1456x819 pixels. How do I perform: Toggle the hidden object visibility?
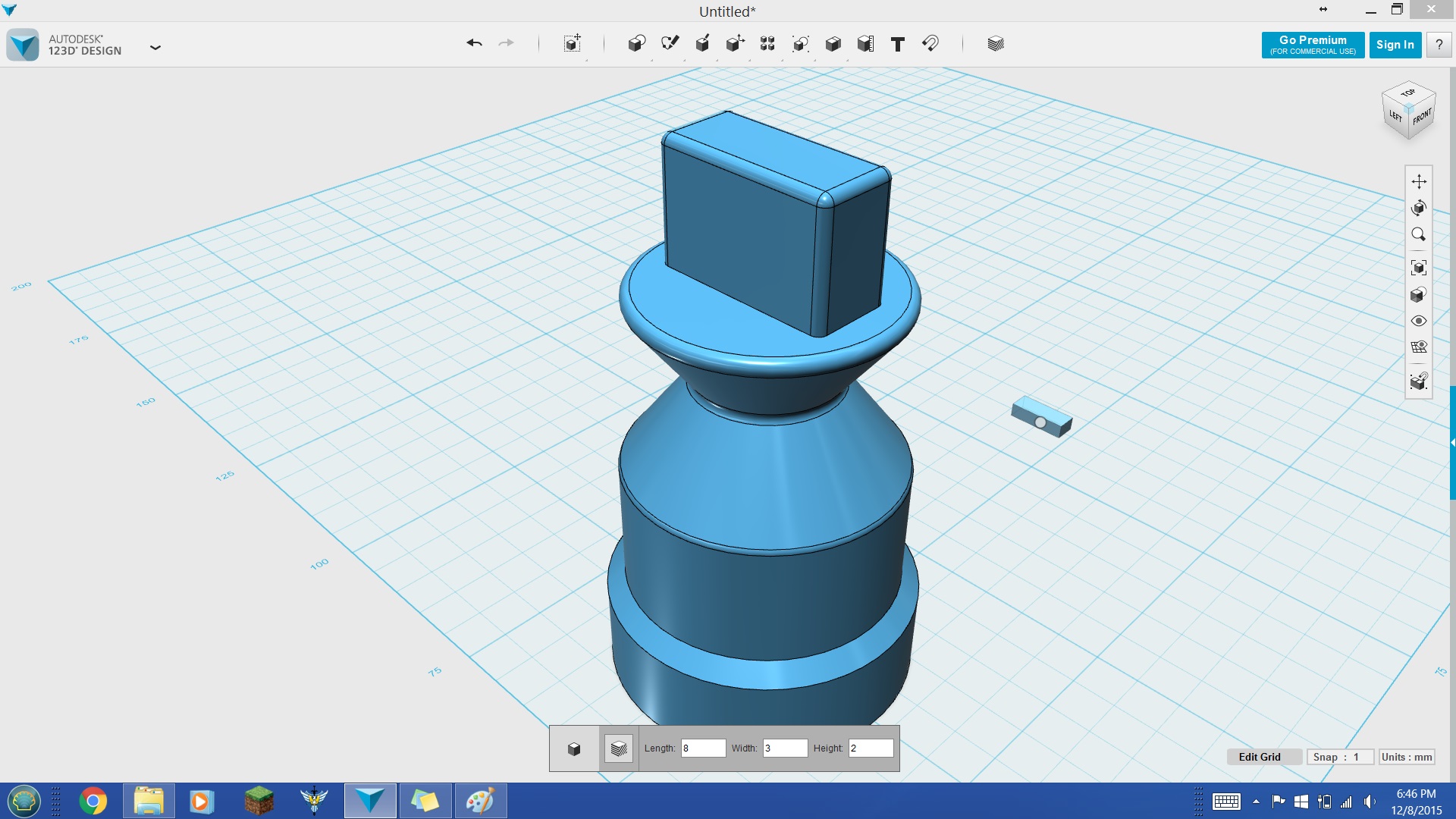point(1419,321)
